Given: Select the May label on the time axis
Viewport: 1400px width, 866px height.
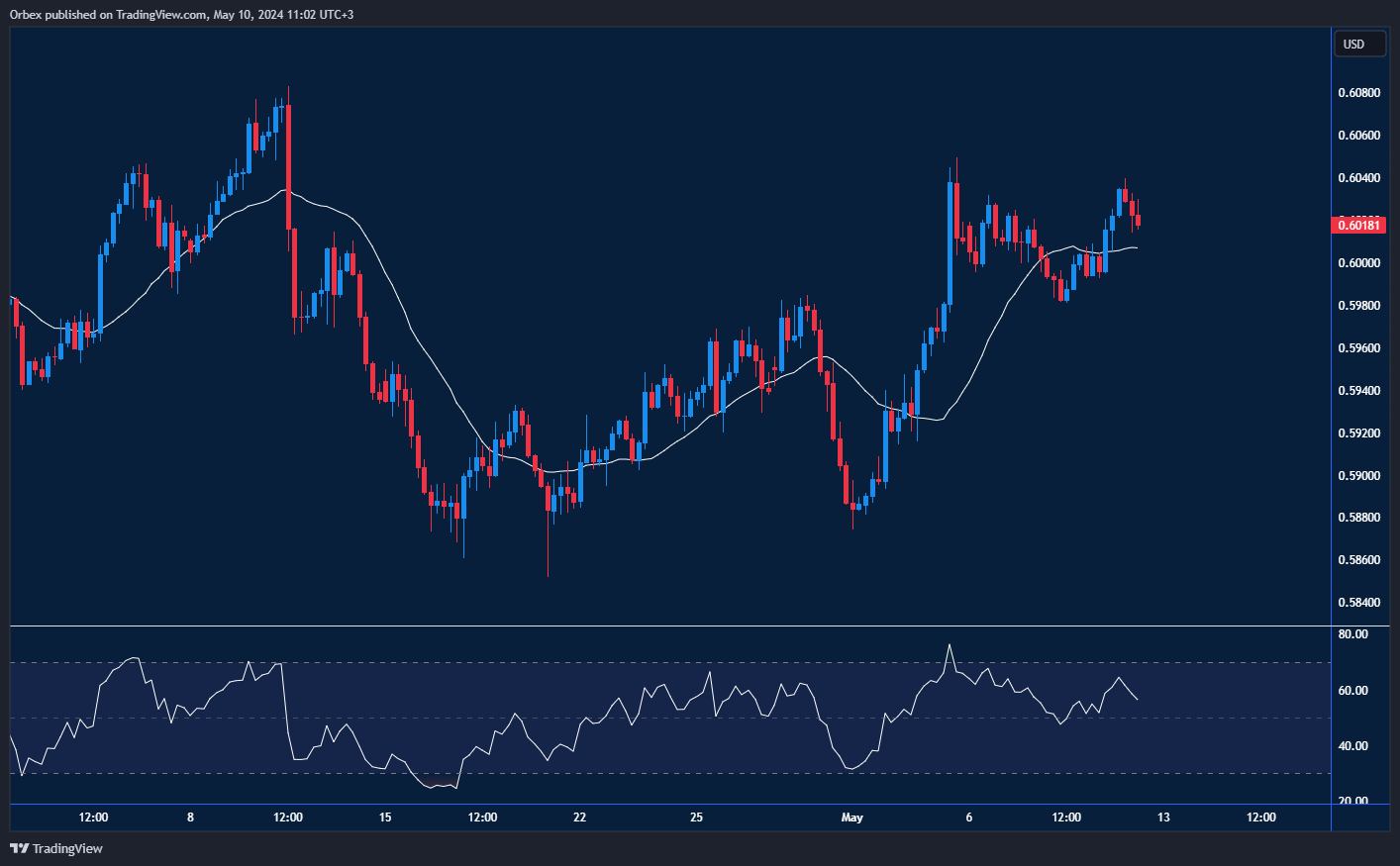Looking at the screenshot, I should [851, 818].
